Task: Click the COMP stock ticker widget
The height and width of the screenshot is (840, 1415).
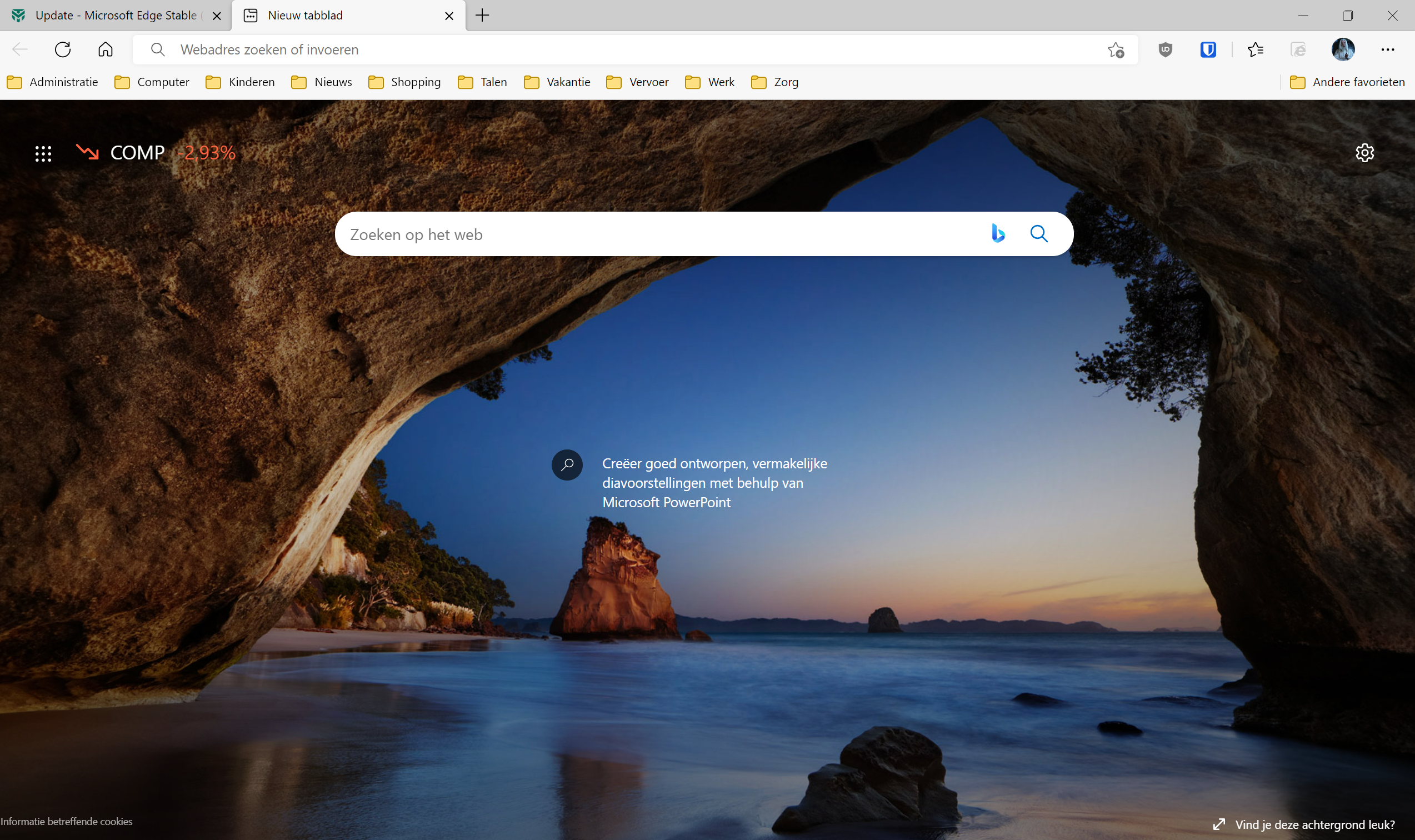Action: click(156, 153)
